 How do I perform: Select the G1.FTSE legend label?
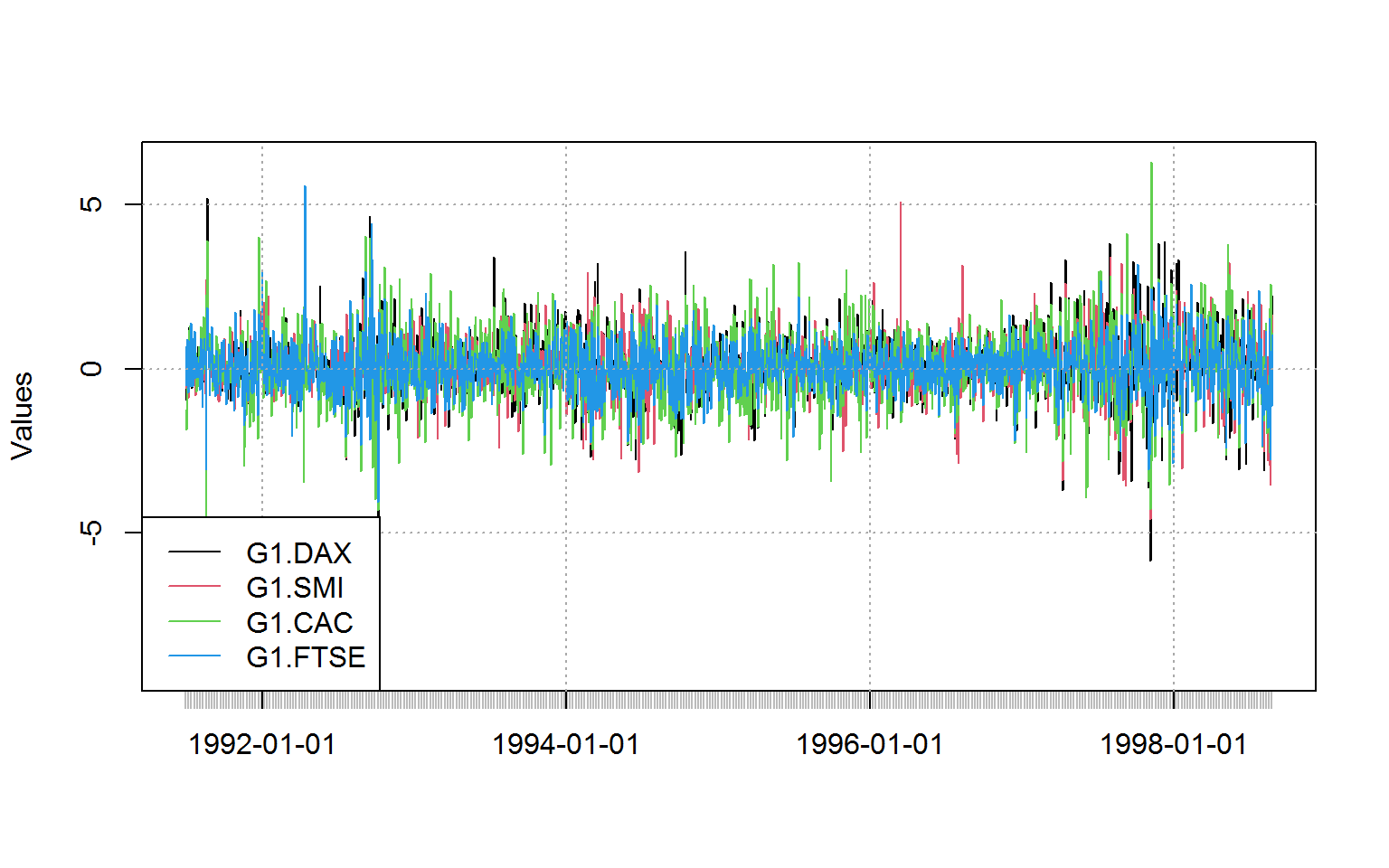click(306, 657)
